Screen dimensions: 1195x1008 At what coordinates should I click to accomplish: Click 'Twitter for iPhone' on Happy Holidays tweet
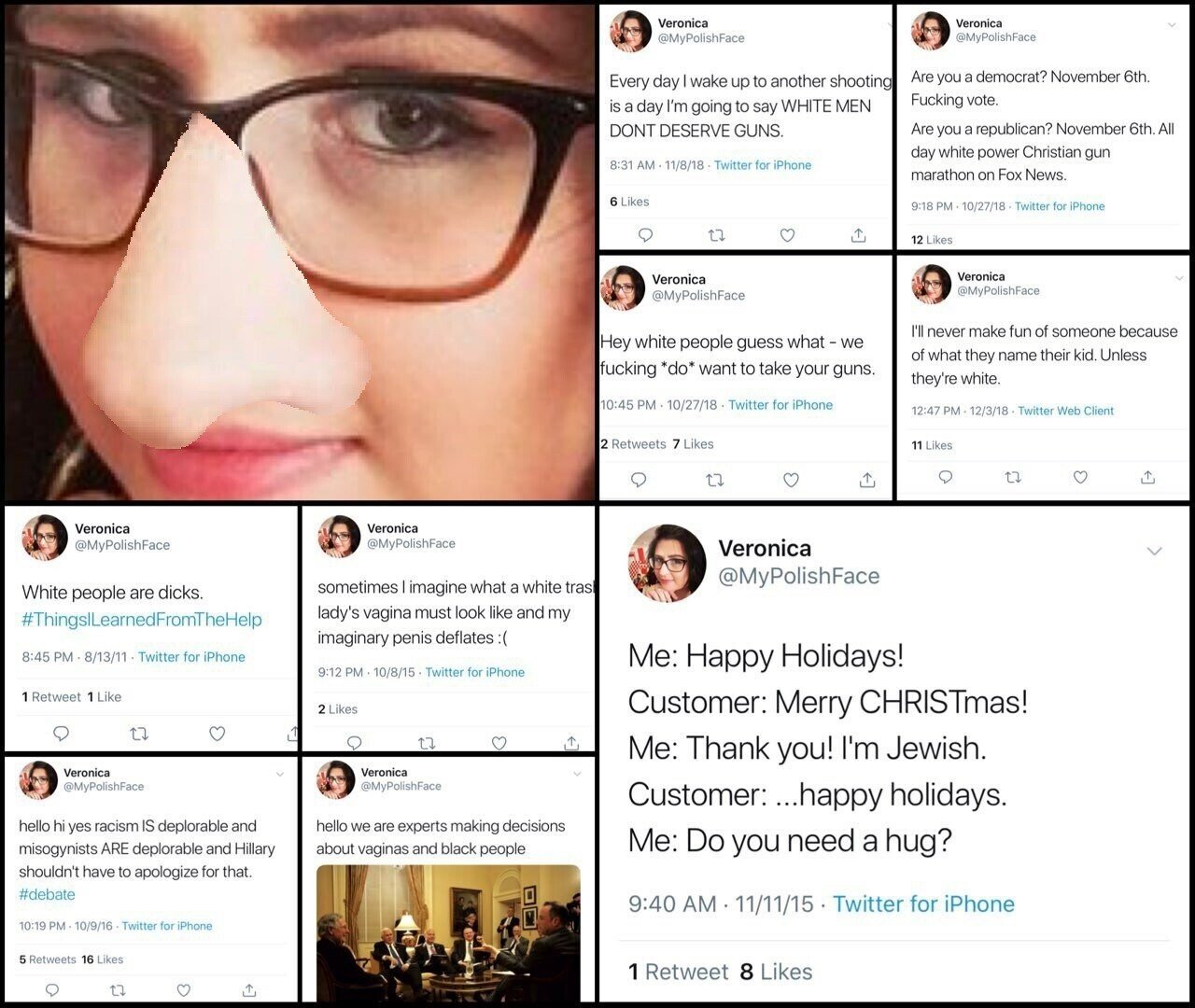coord(923,903)
